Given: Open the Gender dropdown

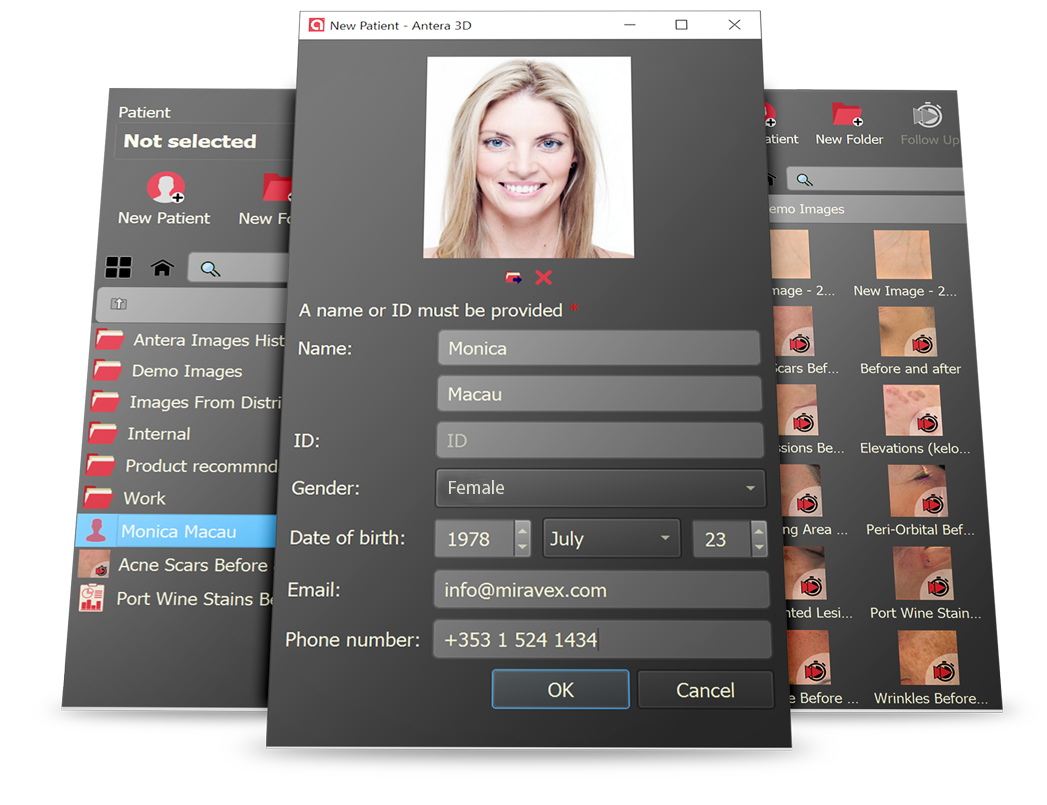Looking at the screenshot, I should pyautogui.click(x=600, y=488).
